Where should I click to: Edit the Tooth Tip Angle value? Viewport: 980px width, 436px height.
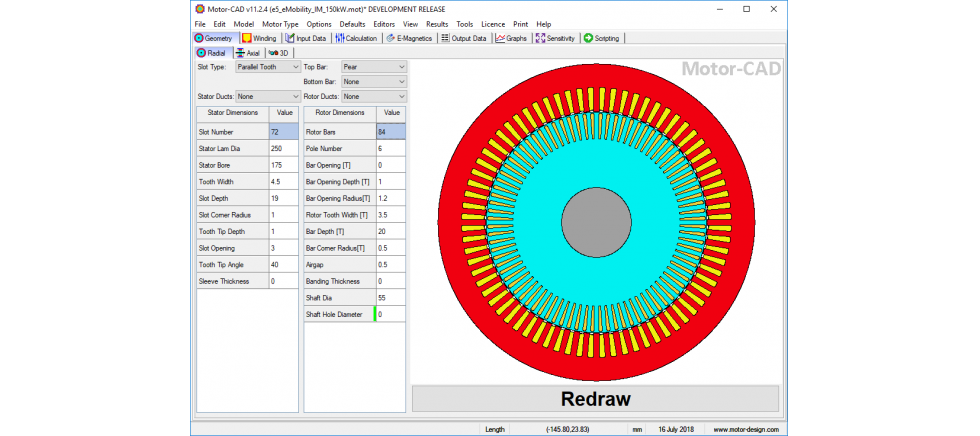point(283,264)
